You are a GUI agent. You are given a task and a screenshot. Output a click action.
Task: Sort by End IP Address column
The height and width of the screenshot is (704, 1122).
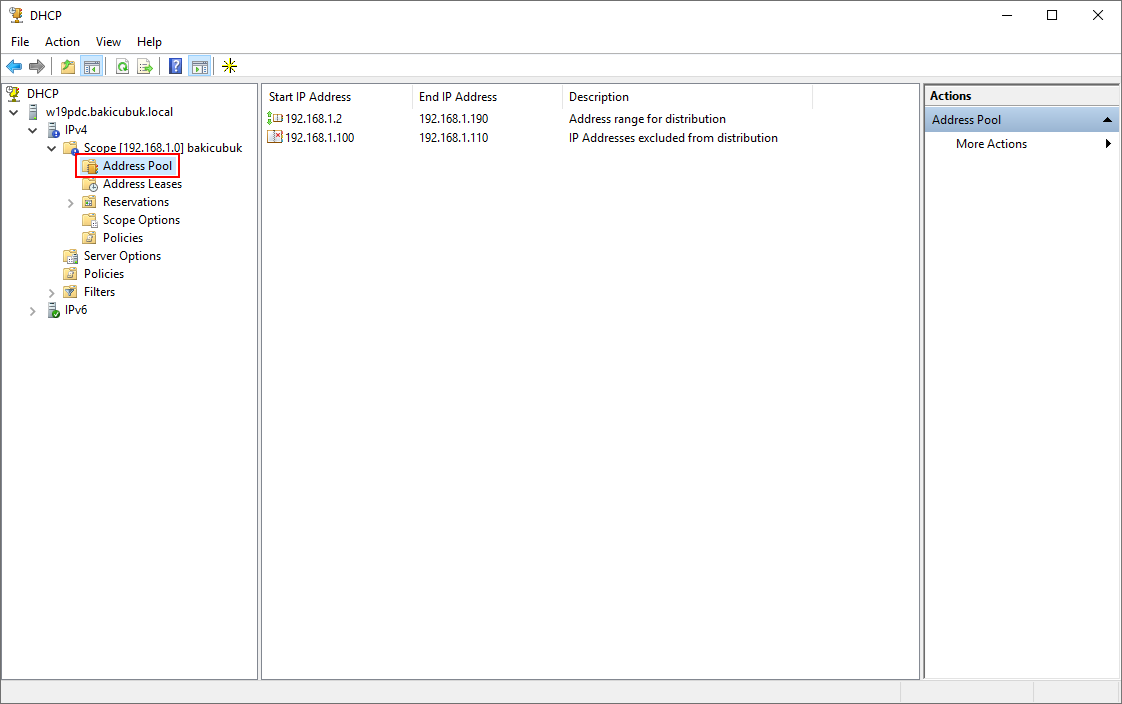(x=487, y=97)
